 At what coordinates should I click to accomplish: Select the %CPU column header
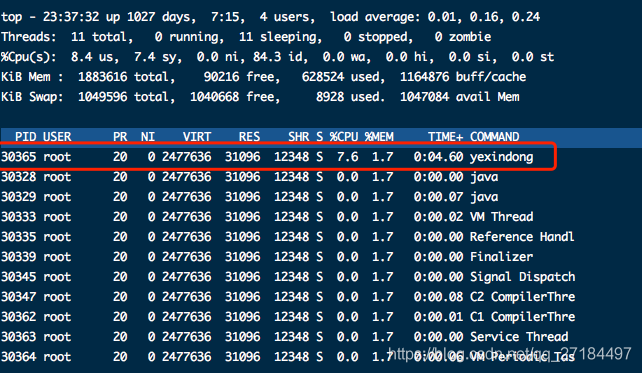(344, 136)
